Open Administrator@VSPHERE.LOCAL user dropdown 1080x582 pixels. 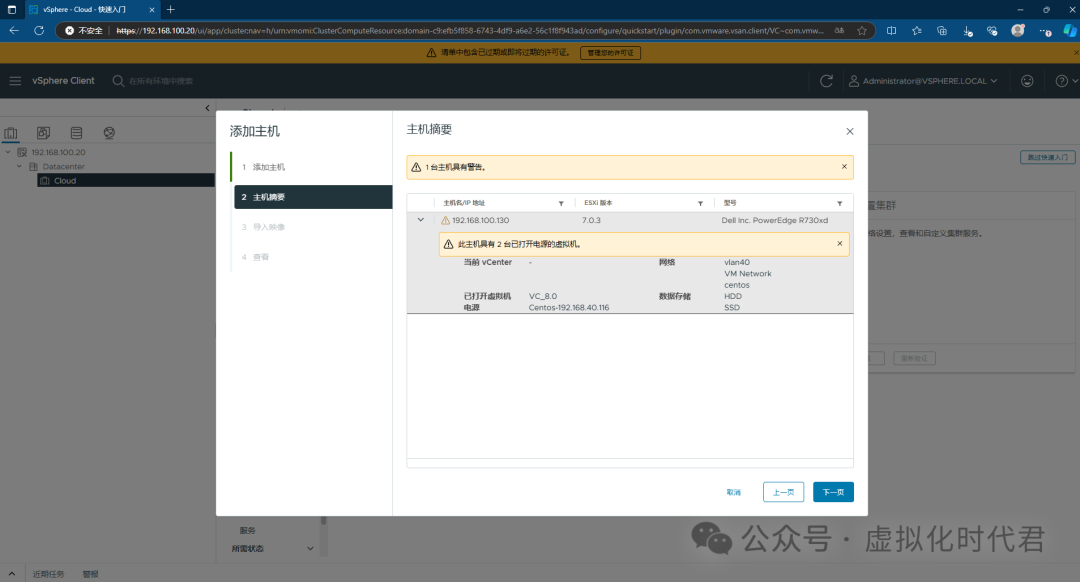pyautogui.click(x=923, y=81)
